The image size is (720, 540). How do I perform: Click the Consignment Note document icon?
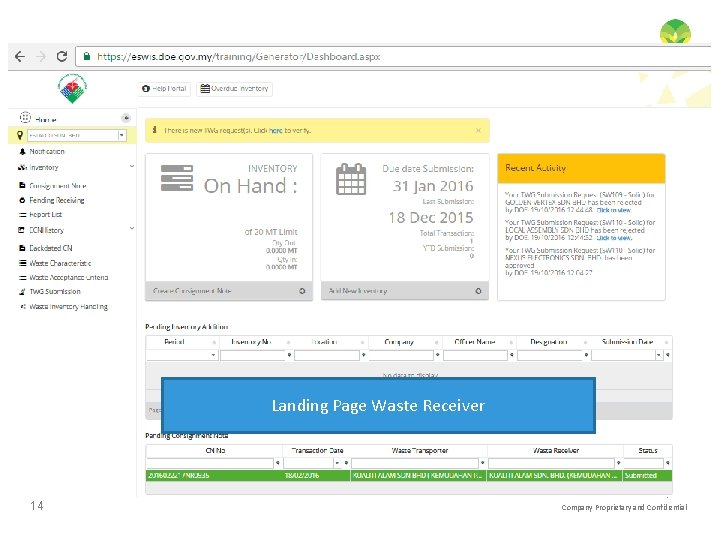22,185
